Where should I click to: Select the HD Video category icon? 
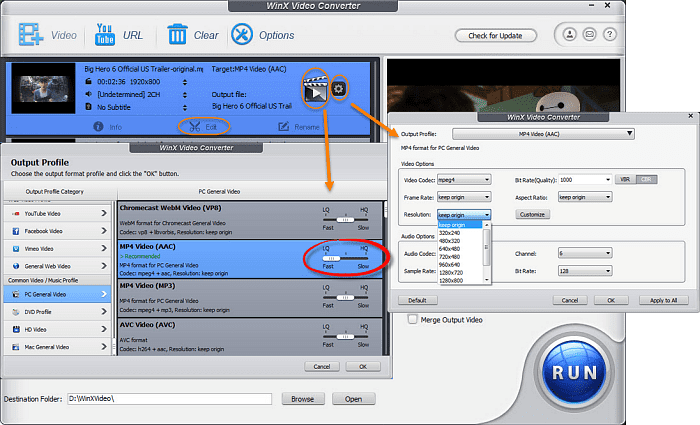pyautogui.click(x=16, y=329)
